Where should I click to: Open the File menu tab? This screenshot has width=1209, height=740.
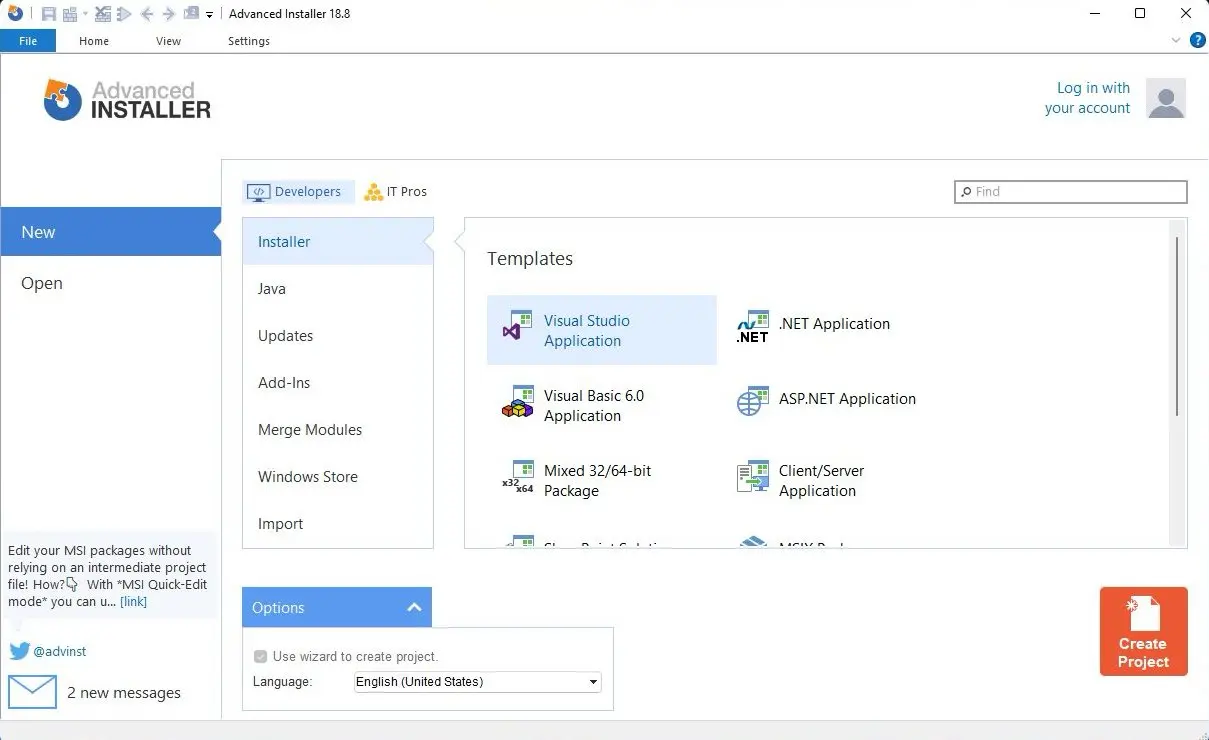coord(28,41)
